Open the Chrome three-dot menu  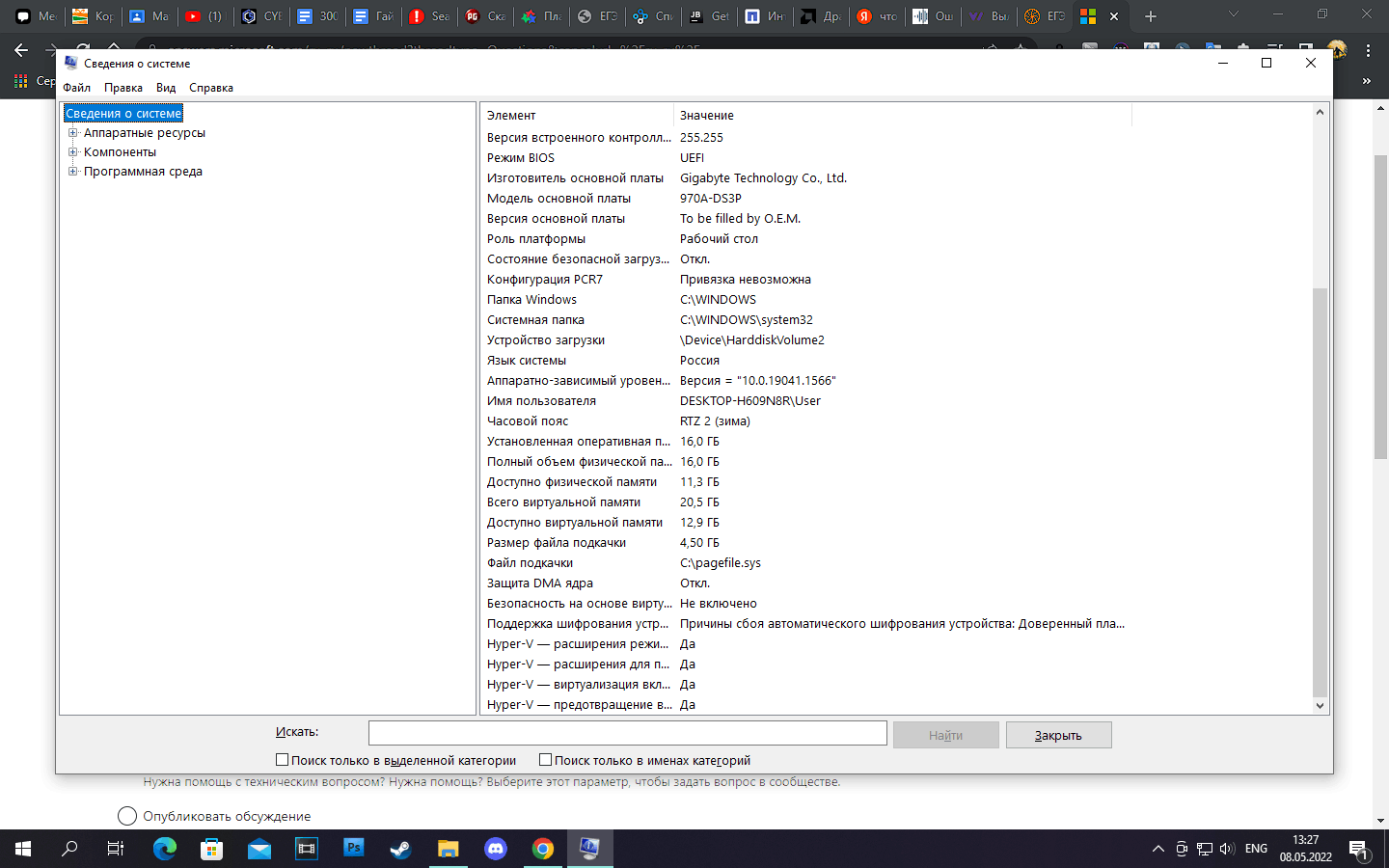[x=1368, y=49]
